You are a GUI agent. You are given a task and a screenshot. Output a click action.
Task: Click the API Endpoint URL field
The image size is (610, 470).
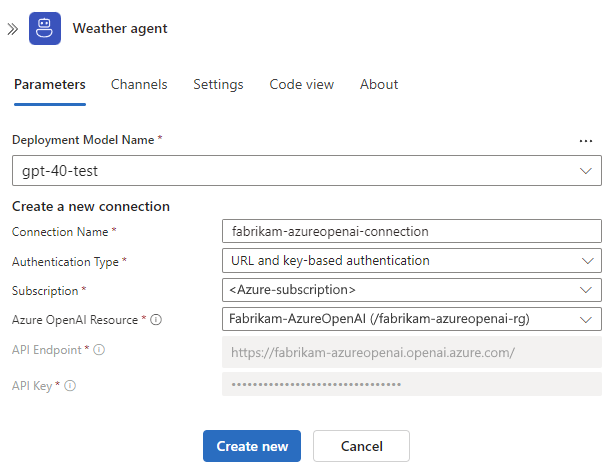point(412,352)
